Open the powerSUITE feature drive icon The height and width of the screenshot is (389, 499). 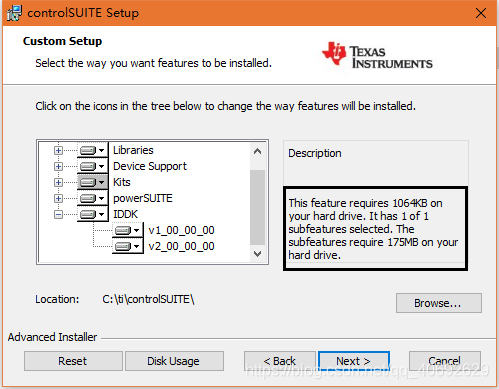click(x=93, y=198)
